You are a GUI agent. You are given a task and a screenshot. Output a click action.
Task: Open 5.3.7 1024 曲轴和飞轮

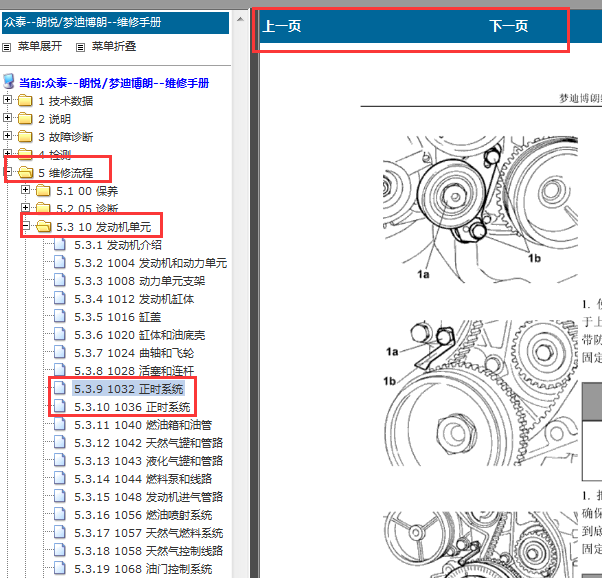pyautogui.click(x=134, y=353)
